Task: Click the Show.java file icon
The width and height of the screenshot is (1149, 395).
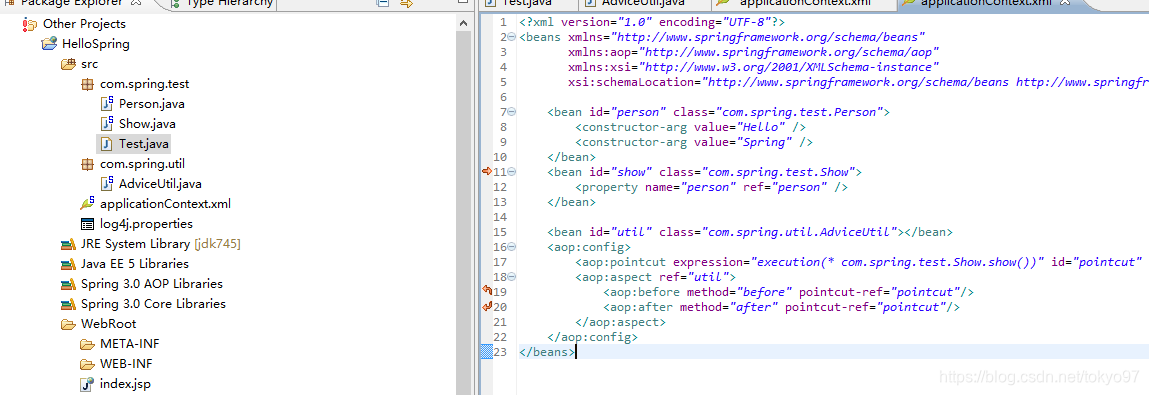Action: coord(106,124)
